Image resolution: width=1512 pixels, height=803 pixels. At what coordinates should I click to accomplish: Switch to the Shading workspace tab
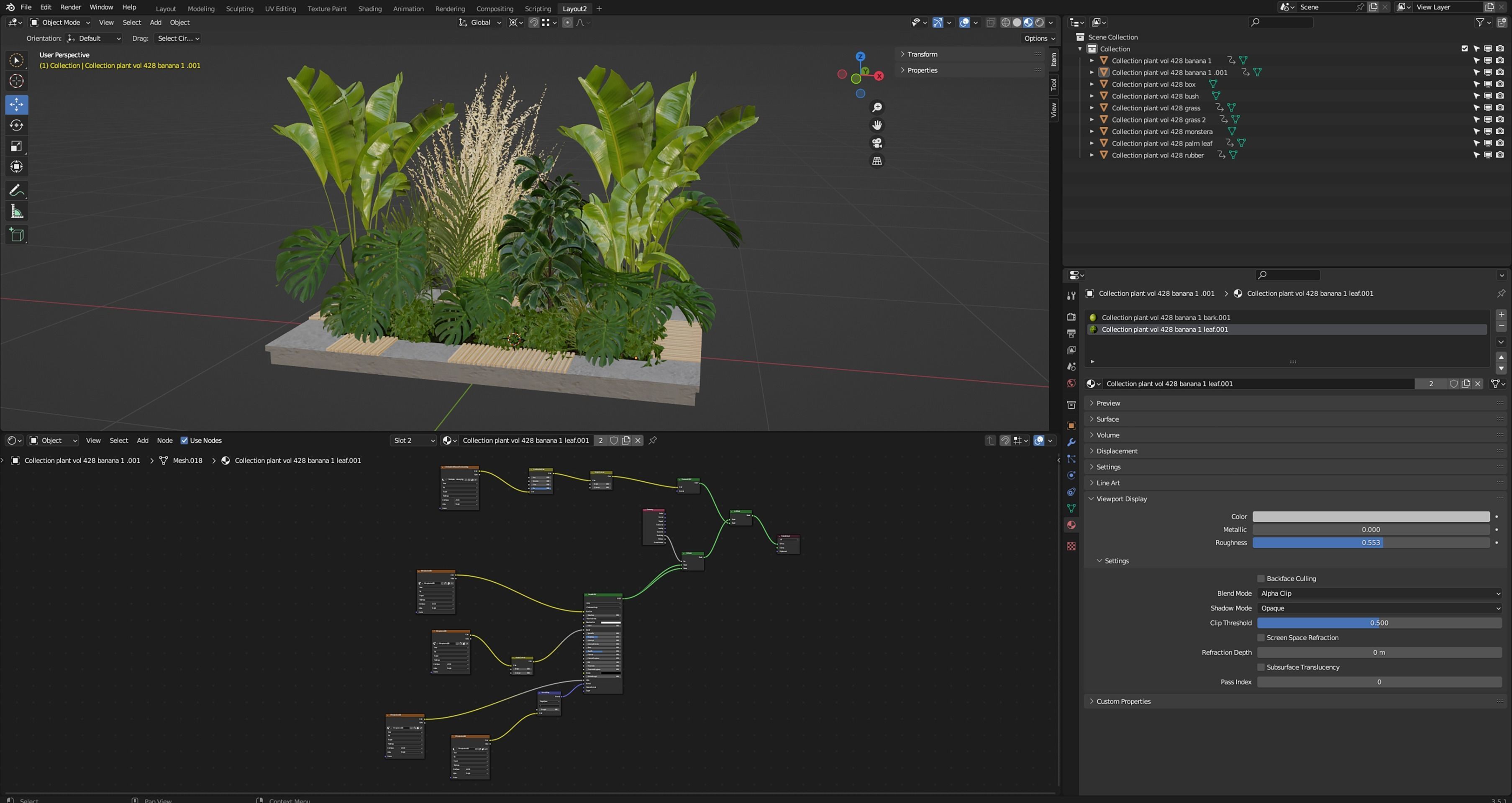coord(369,8)
